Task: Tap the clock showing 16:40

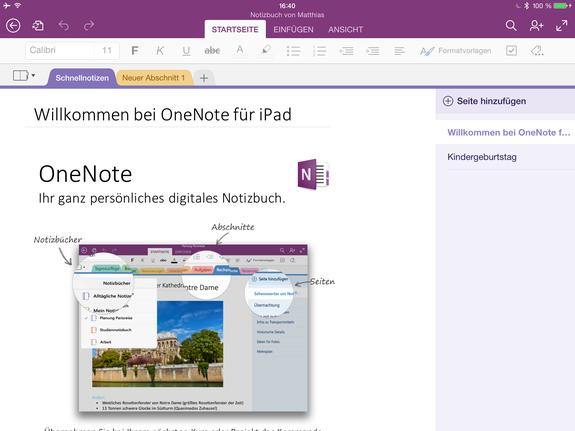Action: point(287,6)
